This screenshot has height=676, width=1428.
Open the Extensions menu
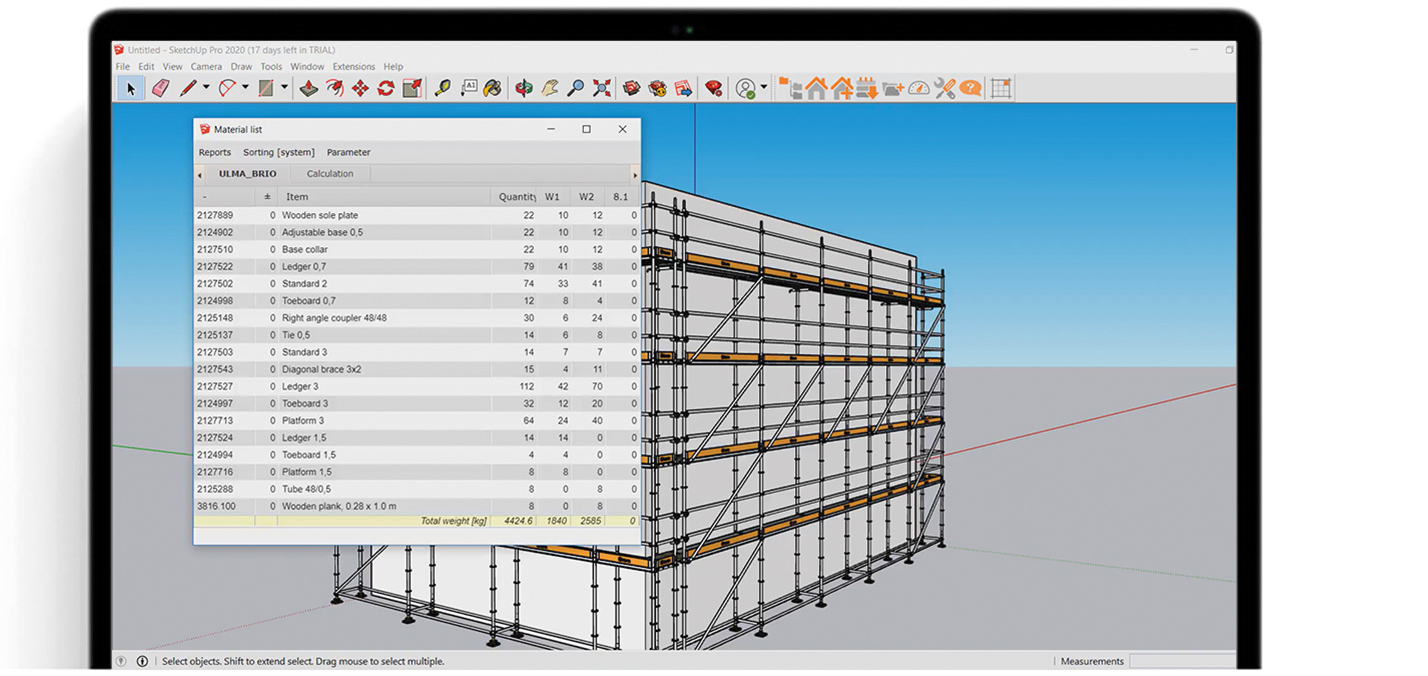(x=353, y=67)
